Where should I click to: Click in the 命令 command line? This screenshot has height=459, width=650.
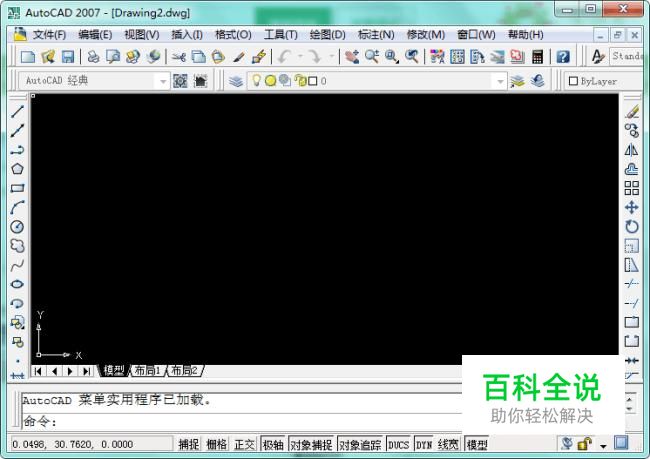243,422
